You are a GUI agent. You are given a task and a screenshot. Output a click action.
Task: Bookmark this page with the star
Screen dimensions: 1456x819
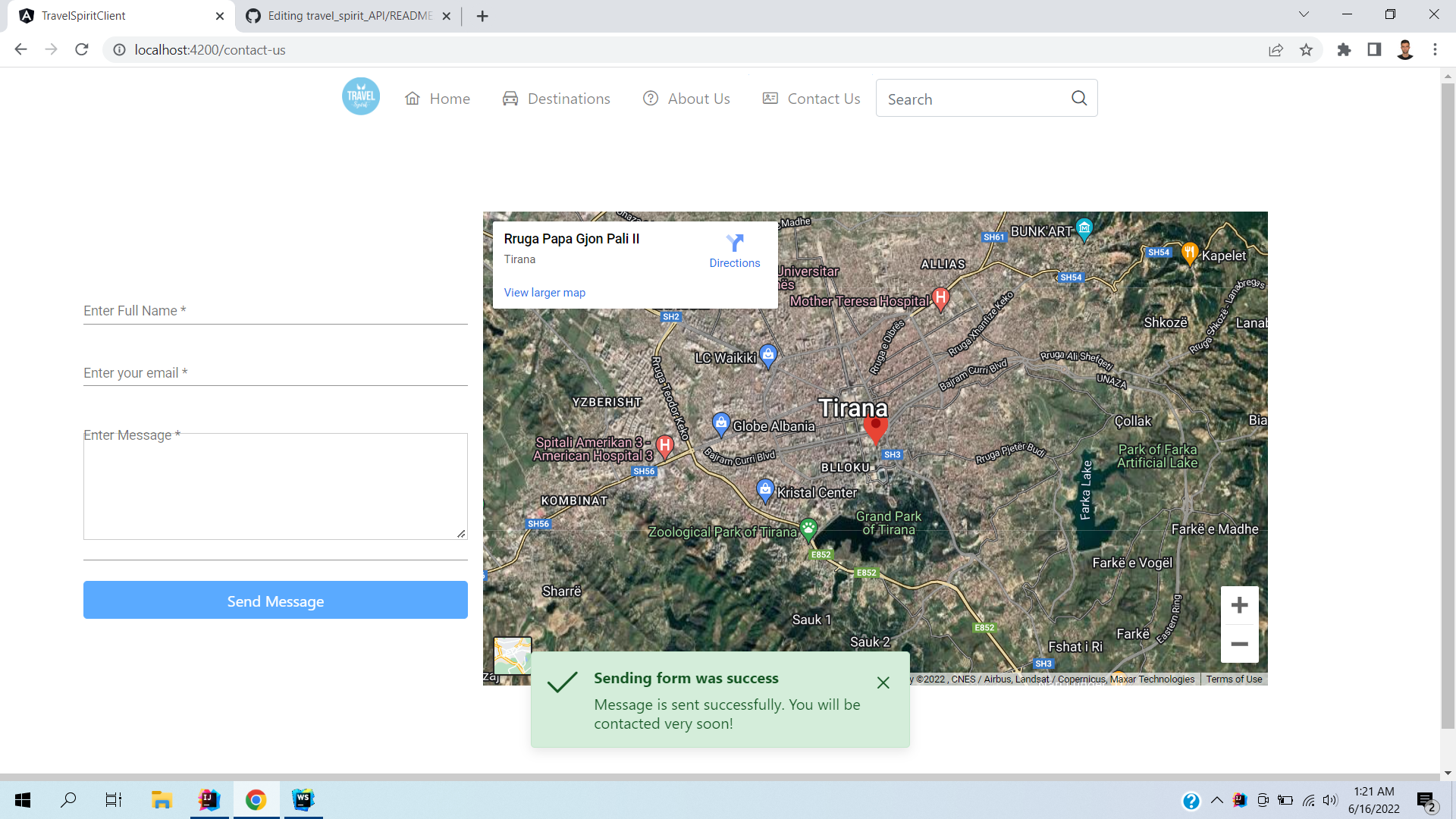(1306, 49)
